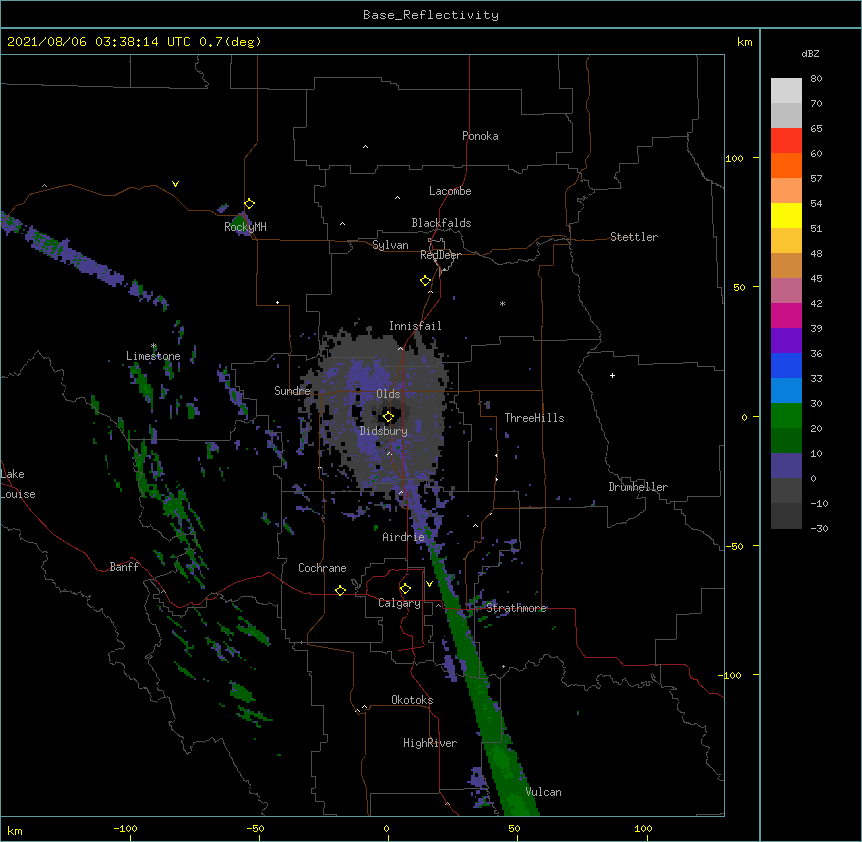Image resolution: width=862 pixels, height=842 pixels.
Task: Click the Strathmore label
Action: [516, 608]
